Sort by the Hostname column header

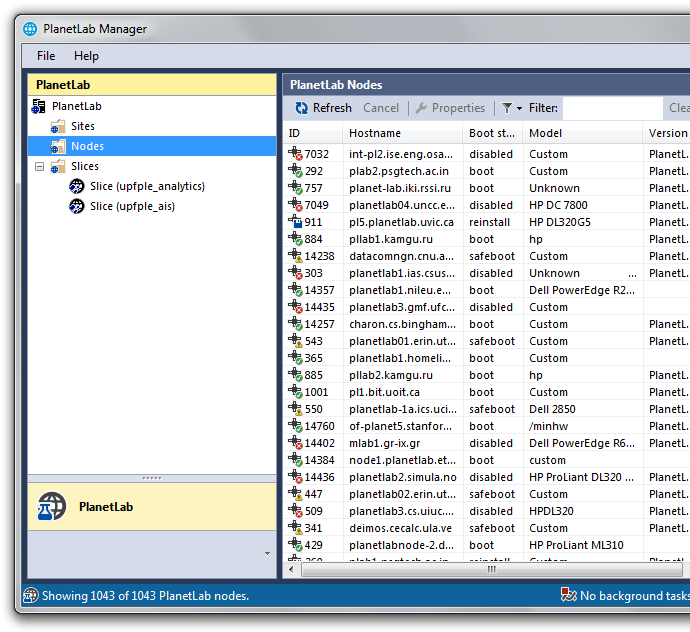point(403,133)
